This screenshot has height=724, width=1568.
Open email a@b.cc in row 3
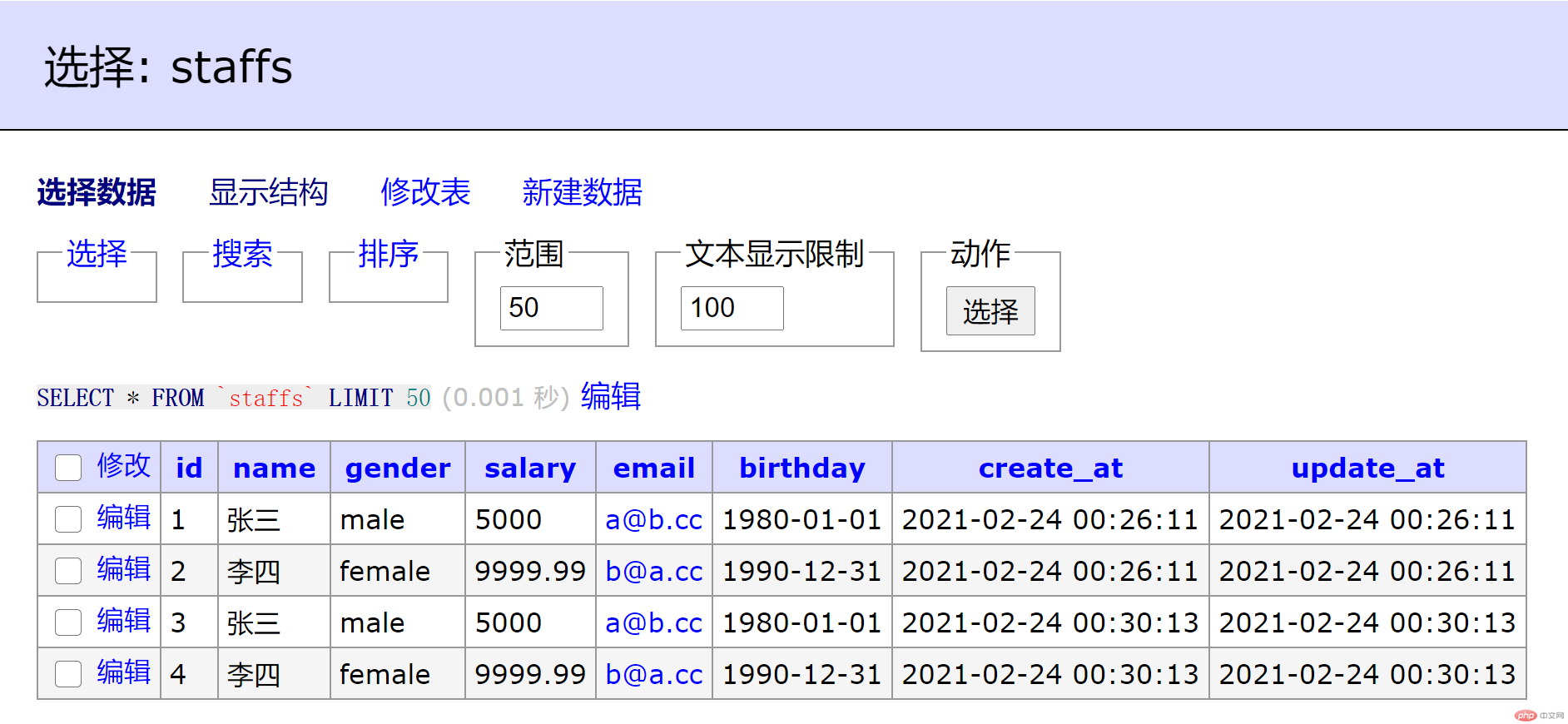pyautogui.click(x=654, y=623)
